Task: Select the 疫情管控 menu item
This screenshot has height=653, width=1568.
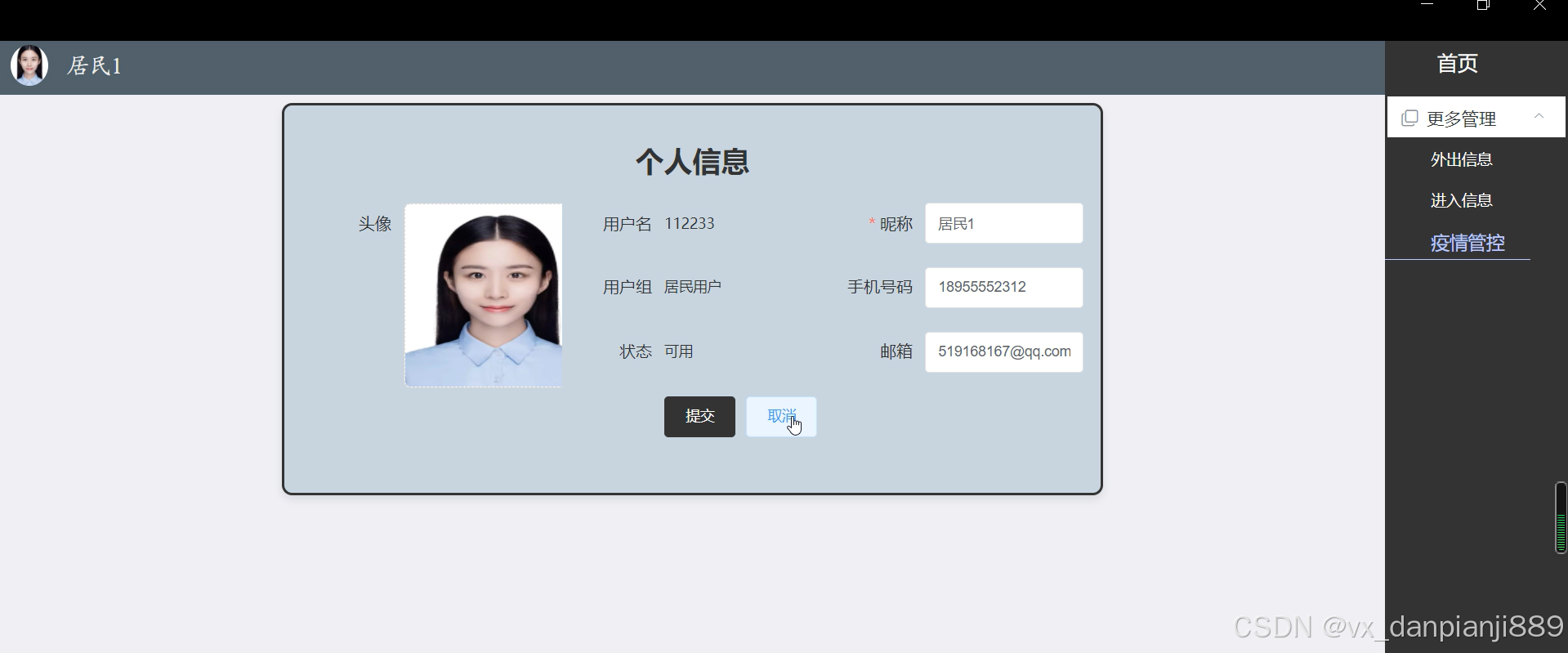Action: [1467, 243]
